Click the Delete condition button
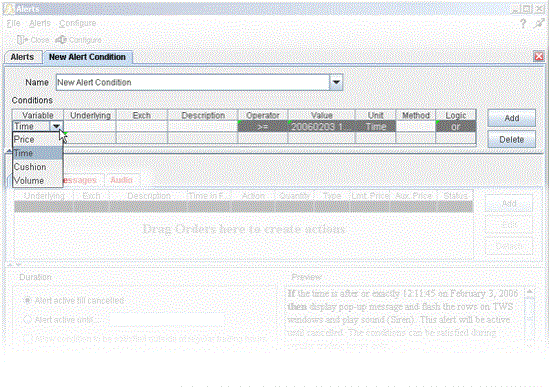The height and width of the screenshot is (387, 549). tap(512, 140)
